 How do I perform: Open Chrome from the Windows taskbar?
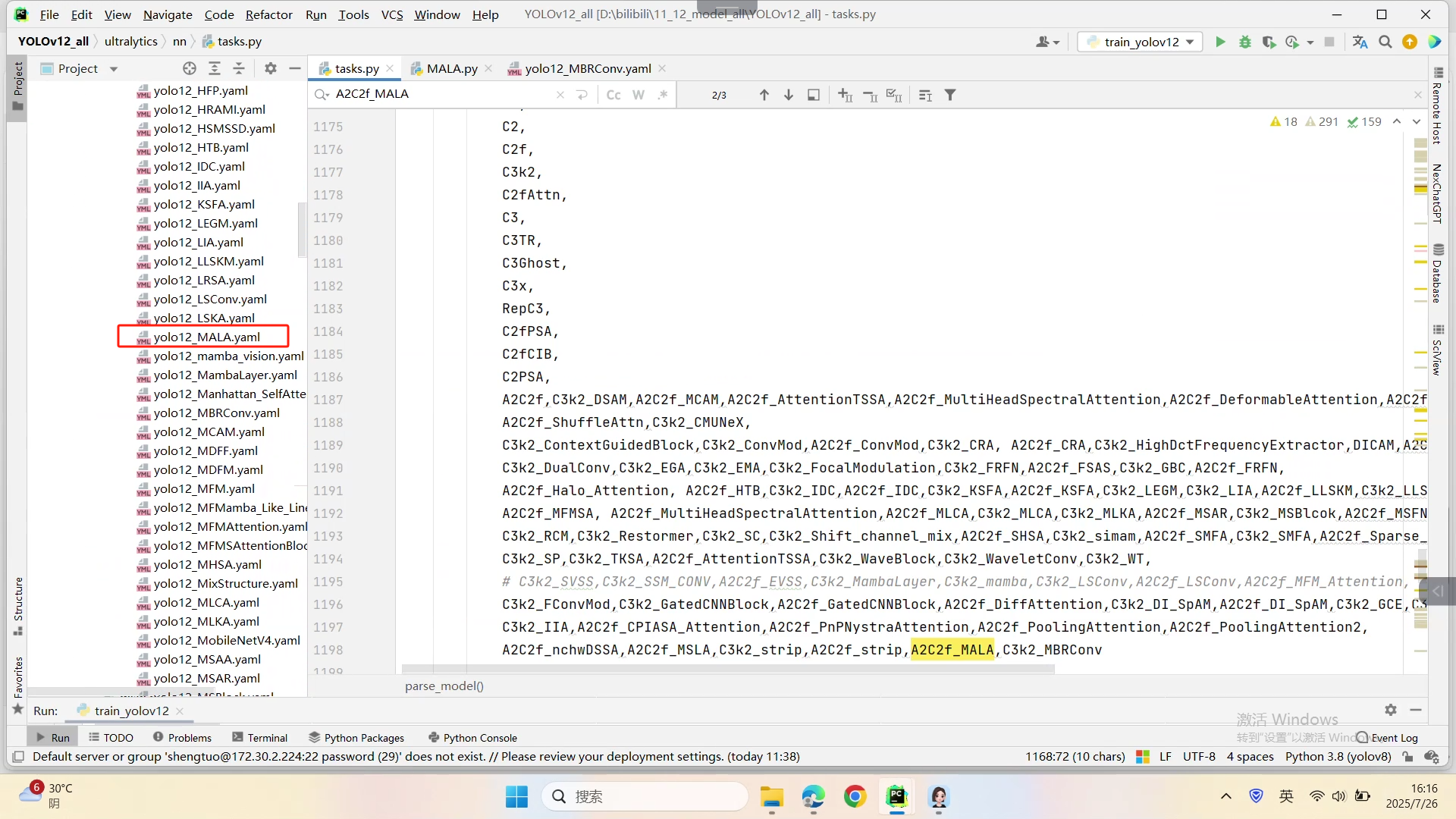click(x=855, y=796)
